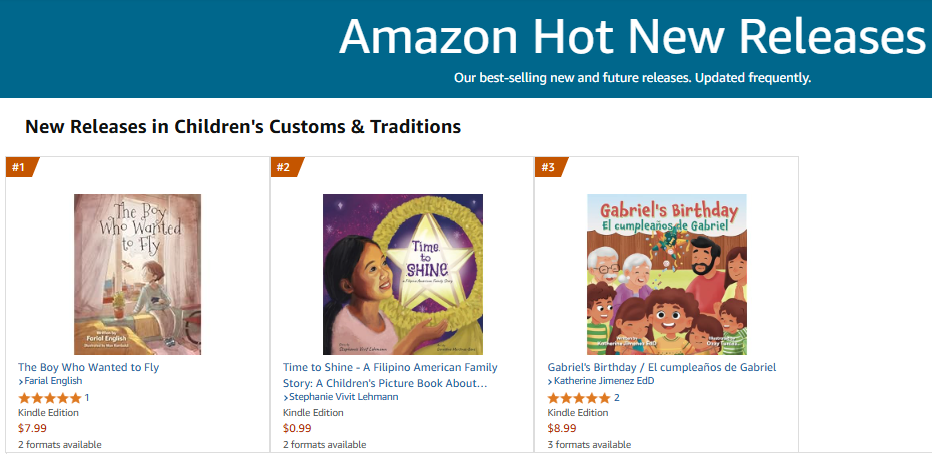Click the #3 rank badge
The image size is (932, 454).
click(548, 167)
